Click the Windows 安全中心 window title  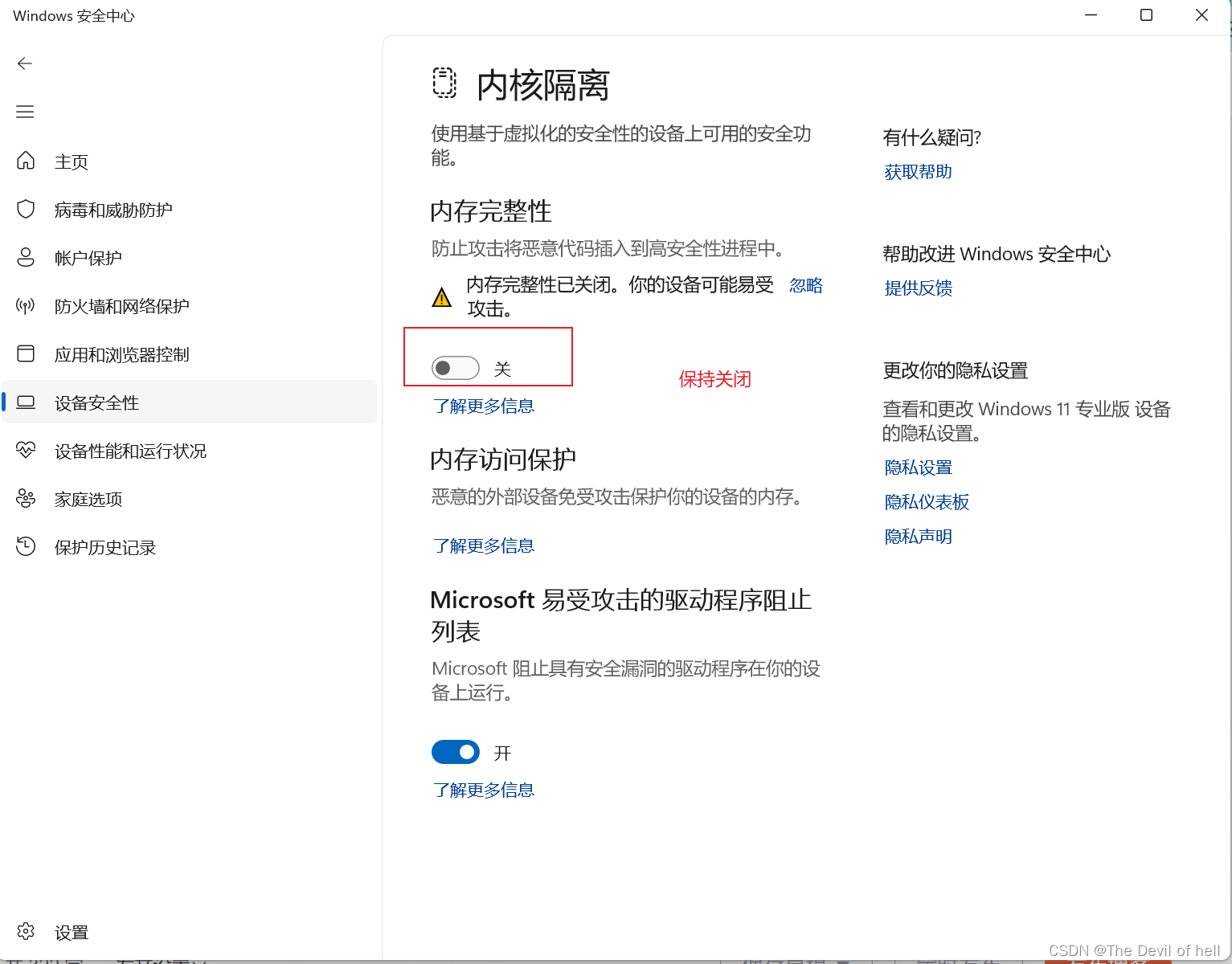pos(74,16)
